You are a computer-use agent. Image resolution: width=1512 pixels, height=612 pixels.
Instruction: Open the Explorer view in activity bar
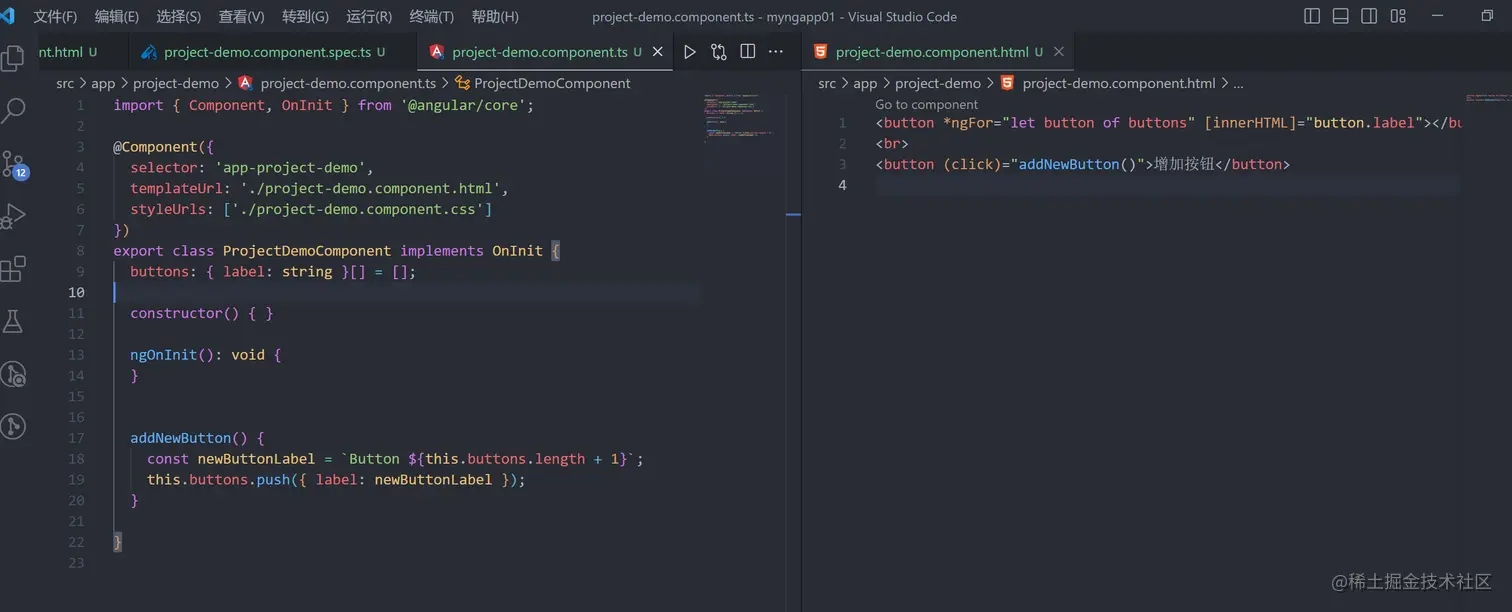coord(13,58)
